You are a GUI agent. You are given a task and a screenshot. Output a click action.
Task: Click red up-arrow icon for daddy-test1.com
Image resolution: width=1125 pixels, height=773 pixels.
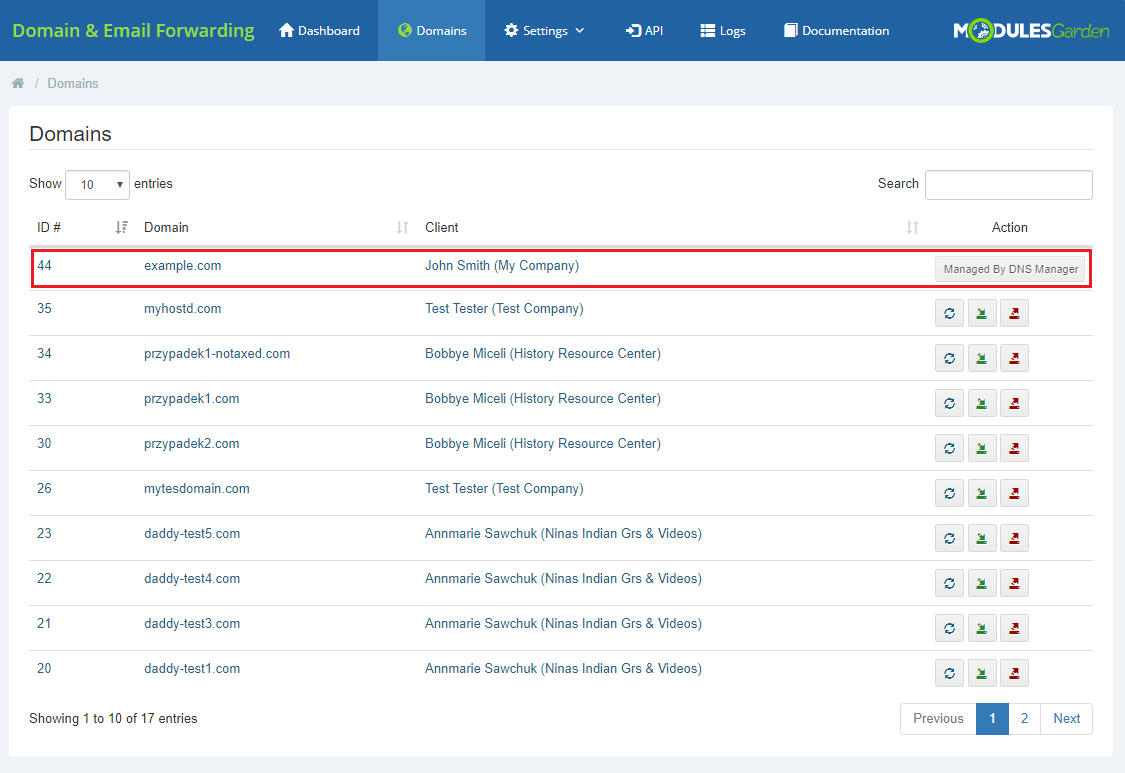click(1014, 673)
